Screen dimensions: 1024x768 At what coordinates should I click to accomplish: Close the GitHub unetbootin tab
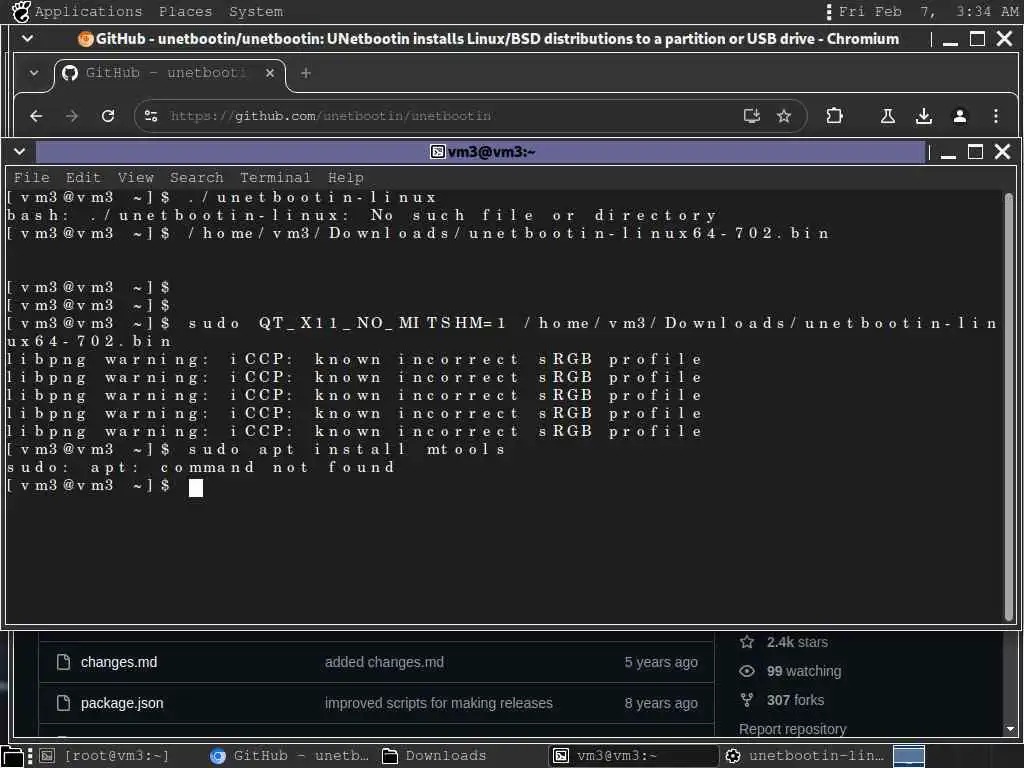[270, 73]
